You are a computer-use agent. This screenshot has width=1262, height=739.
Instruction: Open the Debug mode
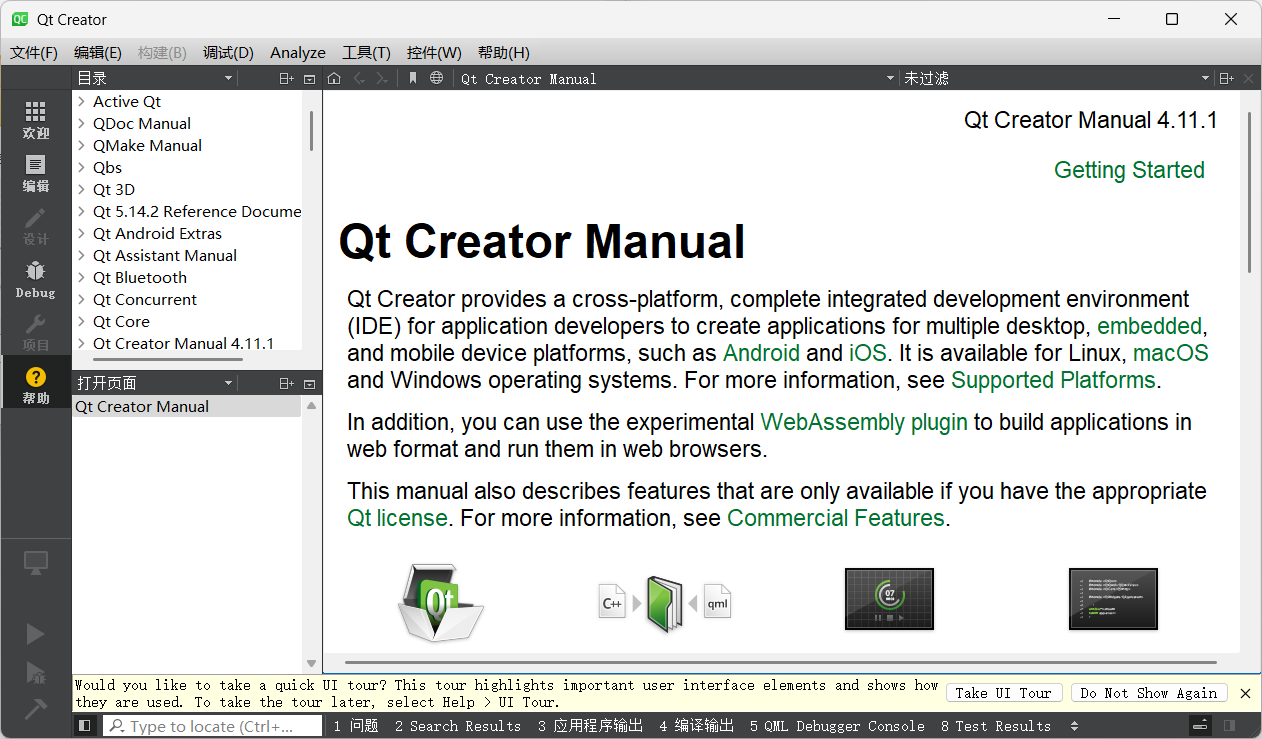(36, 280)
